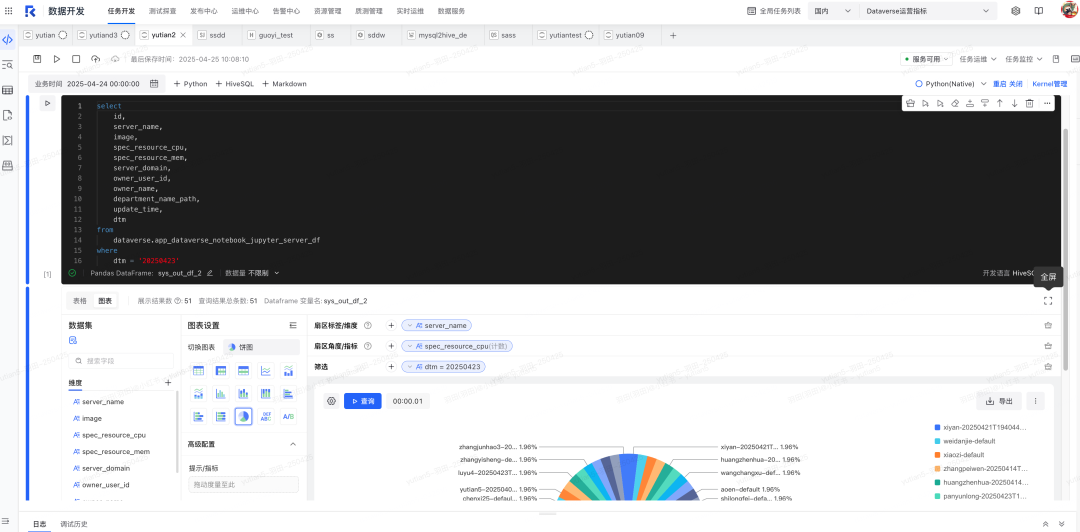The height and width of the screenshot is (532, 1080).
Task: Open user avatar profile menu
Action: point(1068,11)
